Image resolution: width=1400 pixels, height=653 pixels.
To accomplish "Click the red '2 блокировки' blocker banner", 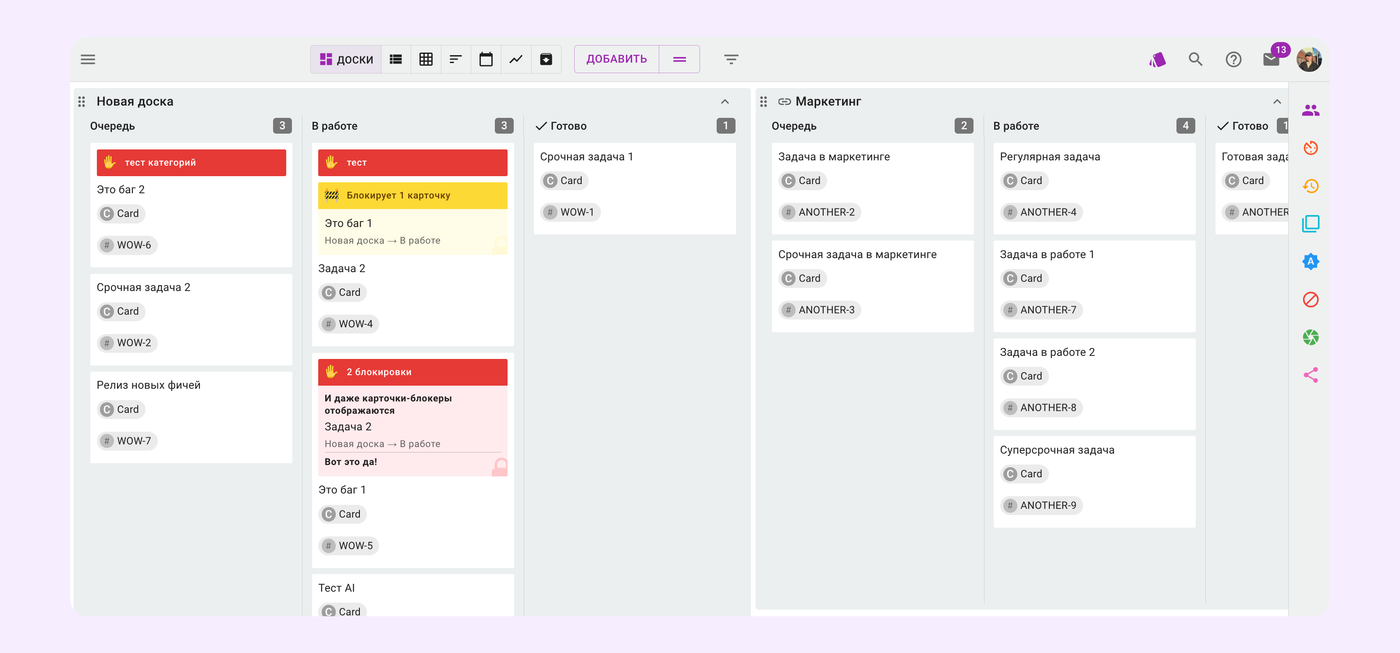I will pyautogui.click(x=412, y=372).
